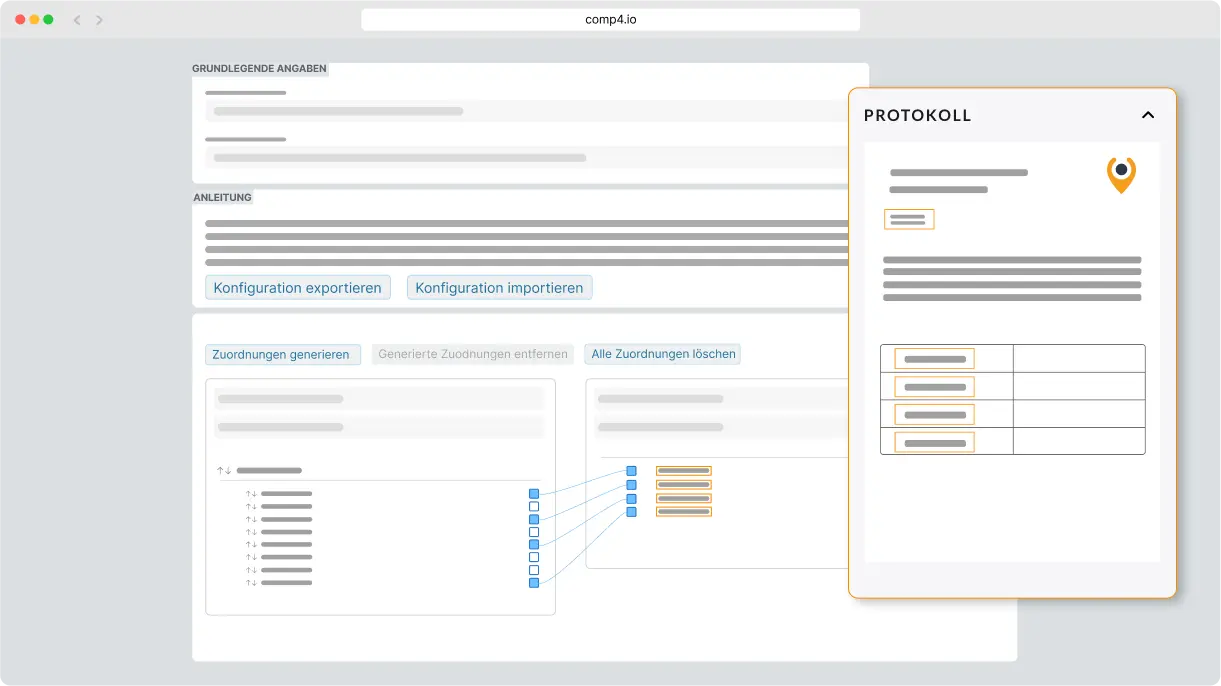Click the sort arrows on the last source row
The height and width of the screenshot is (686, 1221).
pyautogui.click(x=251, y=582)
